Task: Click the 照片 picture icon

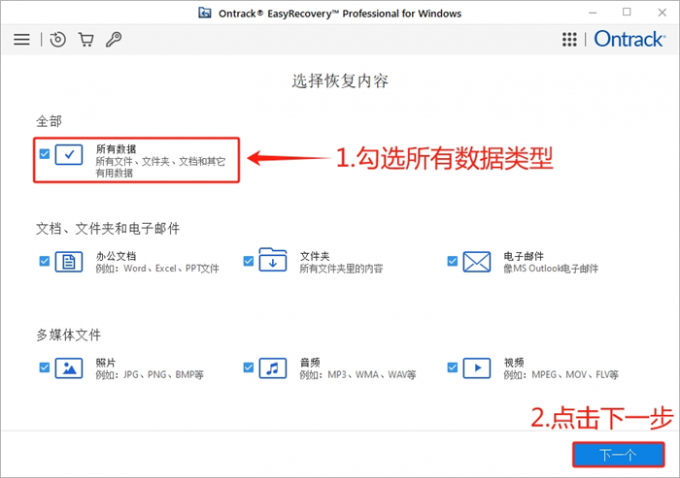Action: pyautogui.click(x=69, y=368)
